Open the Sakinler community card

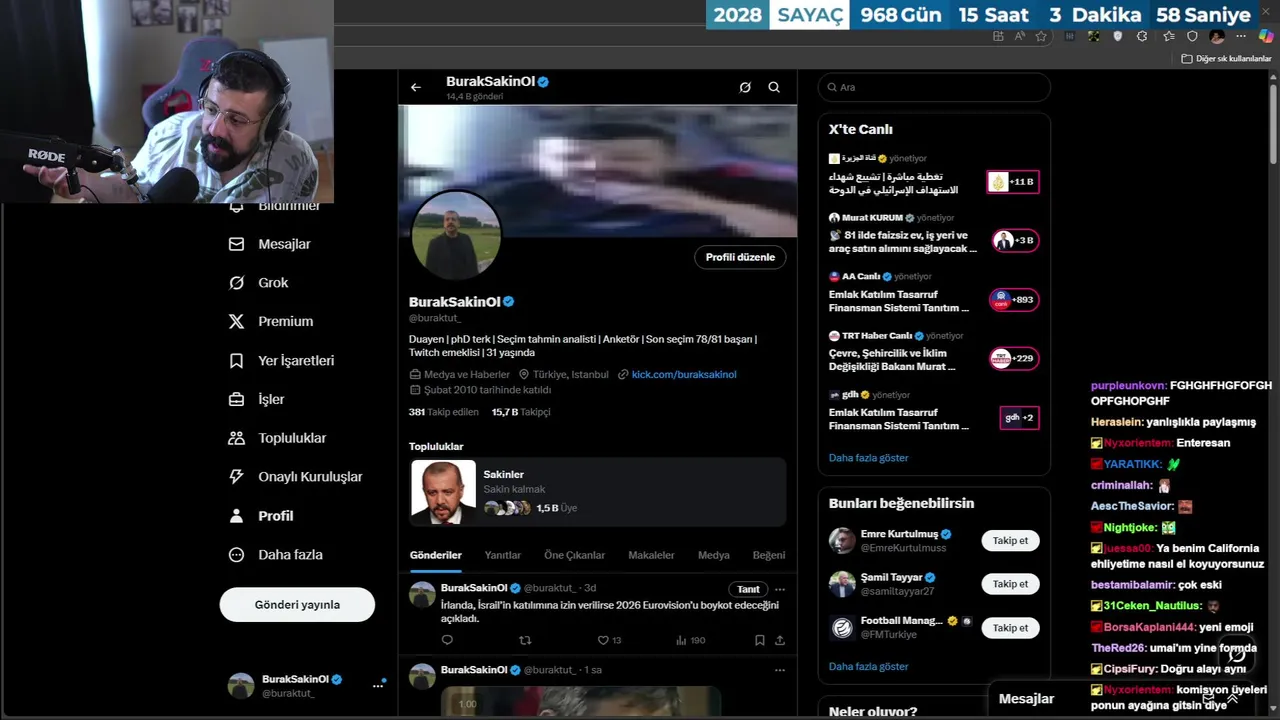pyautogui.click(x=598, y=492)
